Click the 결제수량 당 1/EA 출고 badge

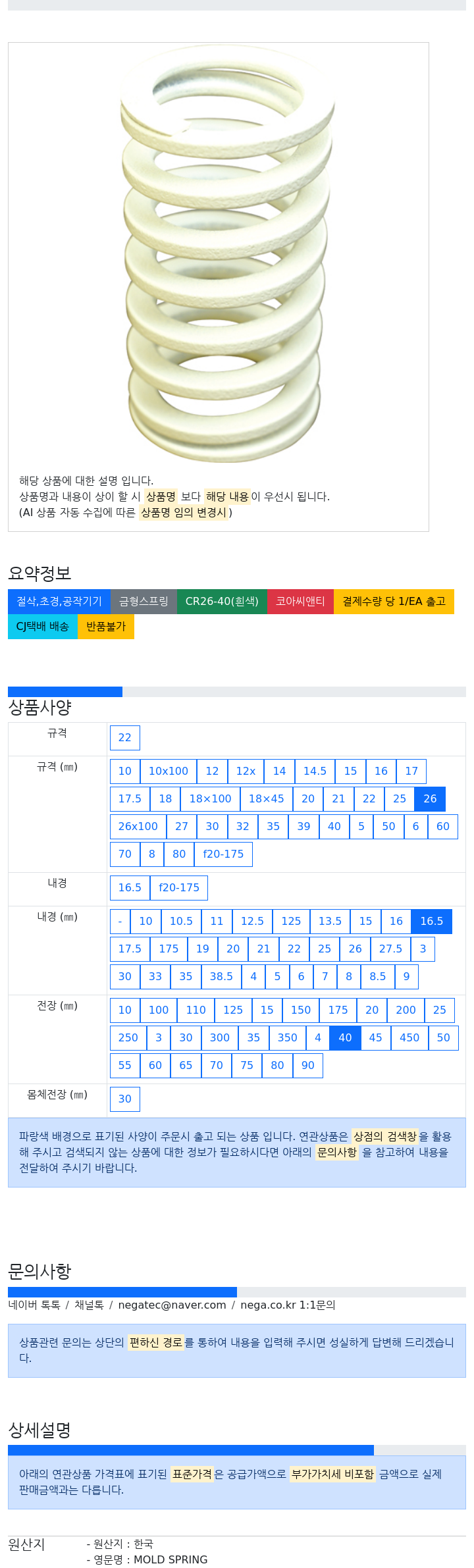[394, 602]
